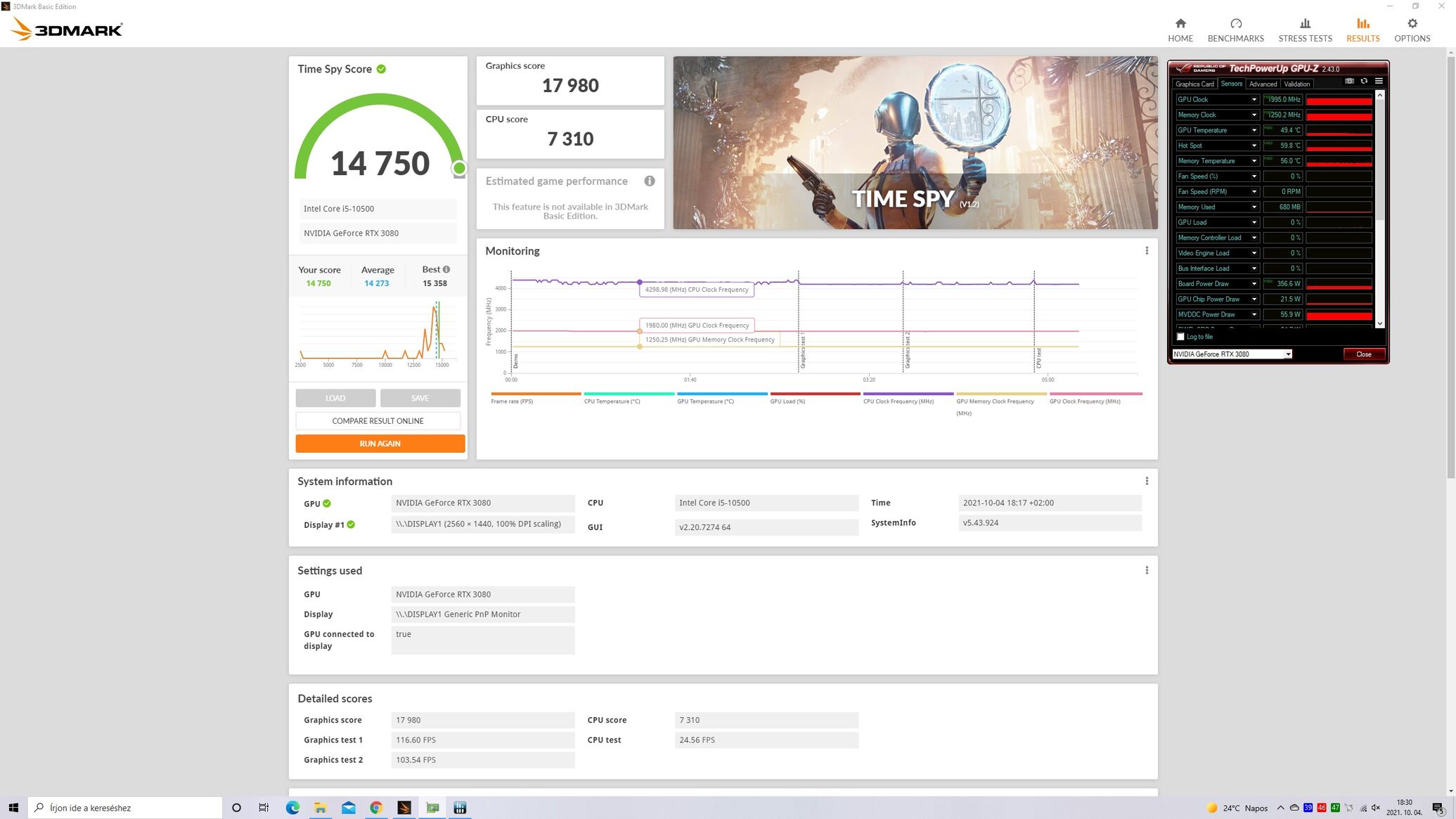Screen dimensions: 1456x819
Task: Open Task View on taskbar
Action: 264,808
